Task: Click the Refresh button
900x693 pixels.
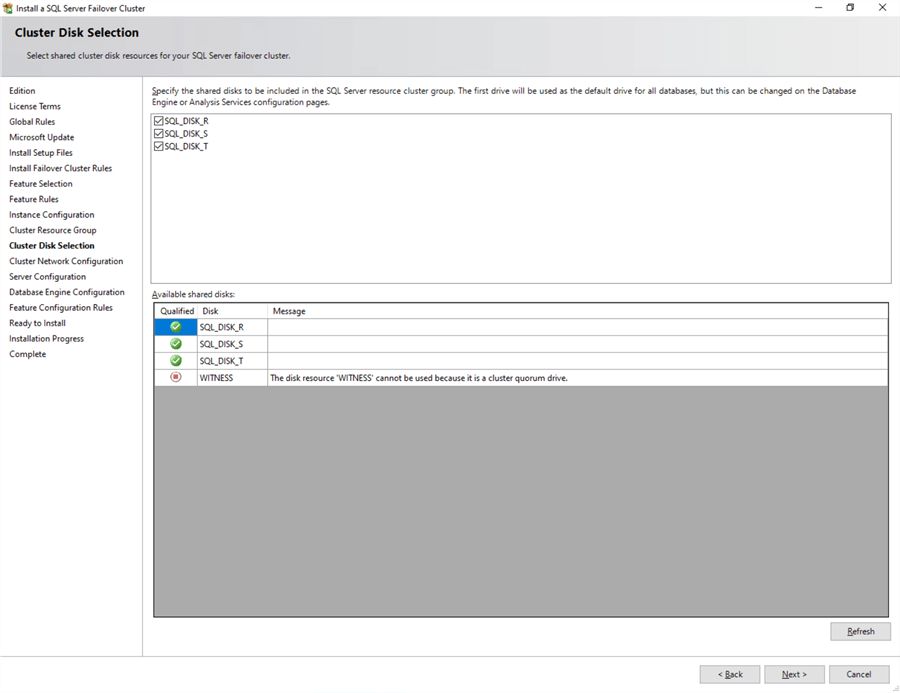Action: coord(860,631)
